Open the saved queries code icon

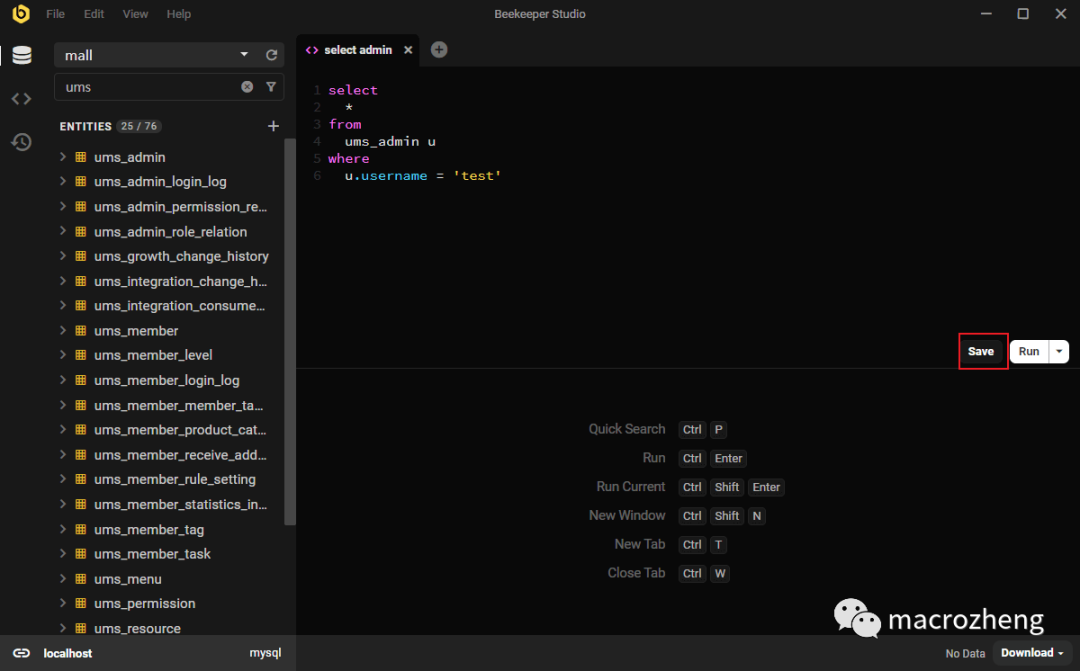pos(21,99)
